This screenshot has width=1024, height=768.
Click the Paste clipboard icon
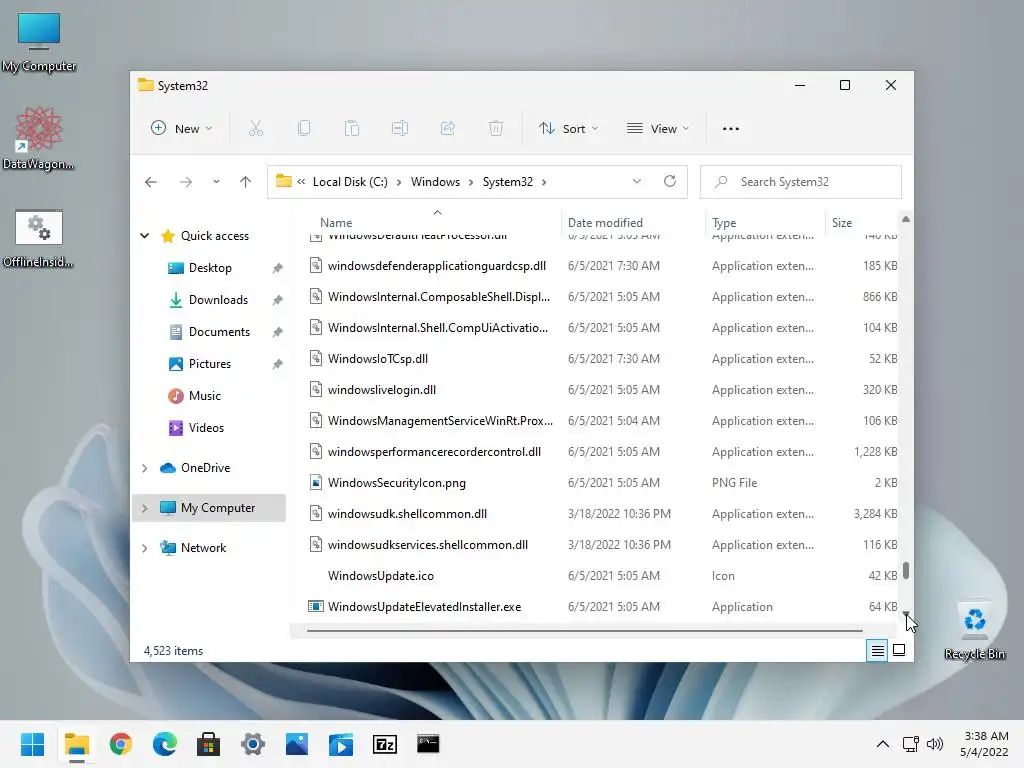352,129
